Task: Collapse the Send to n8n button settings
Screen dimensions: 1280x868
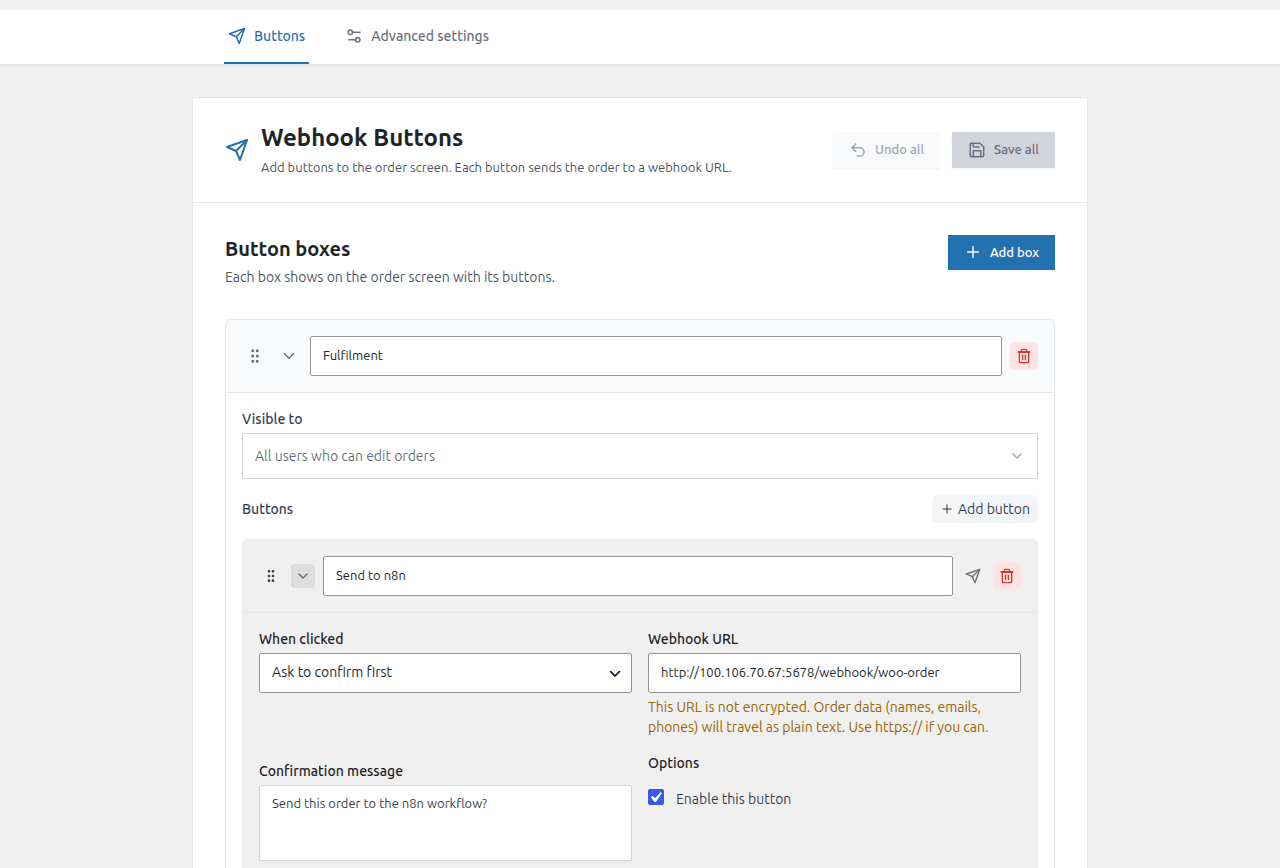Action: tap(303, 576)
